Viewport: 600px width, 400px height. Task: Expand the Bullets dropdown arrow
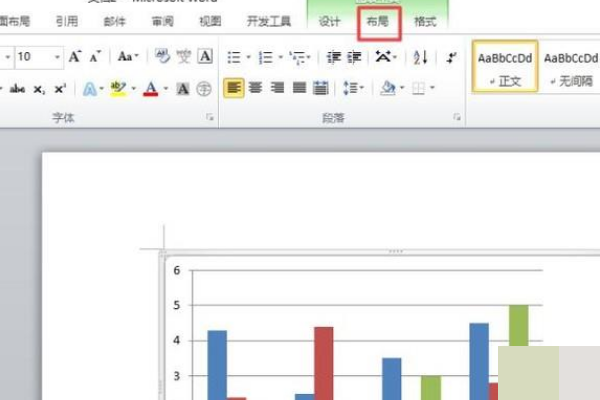tap(248, 57)
